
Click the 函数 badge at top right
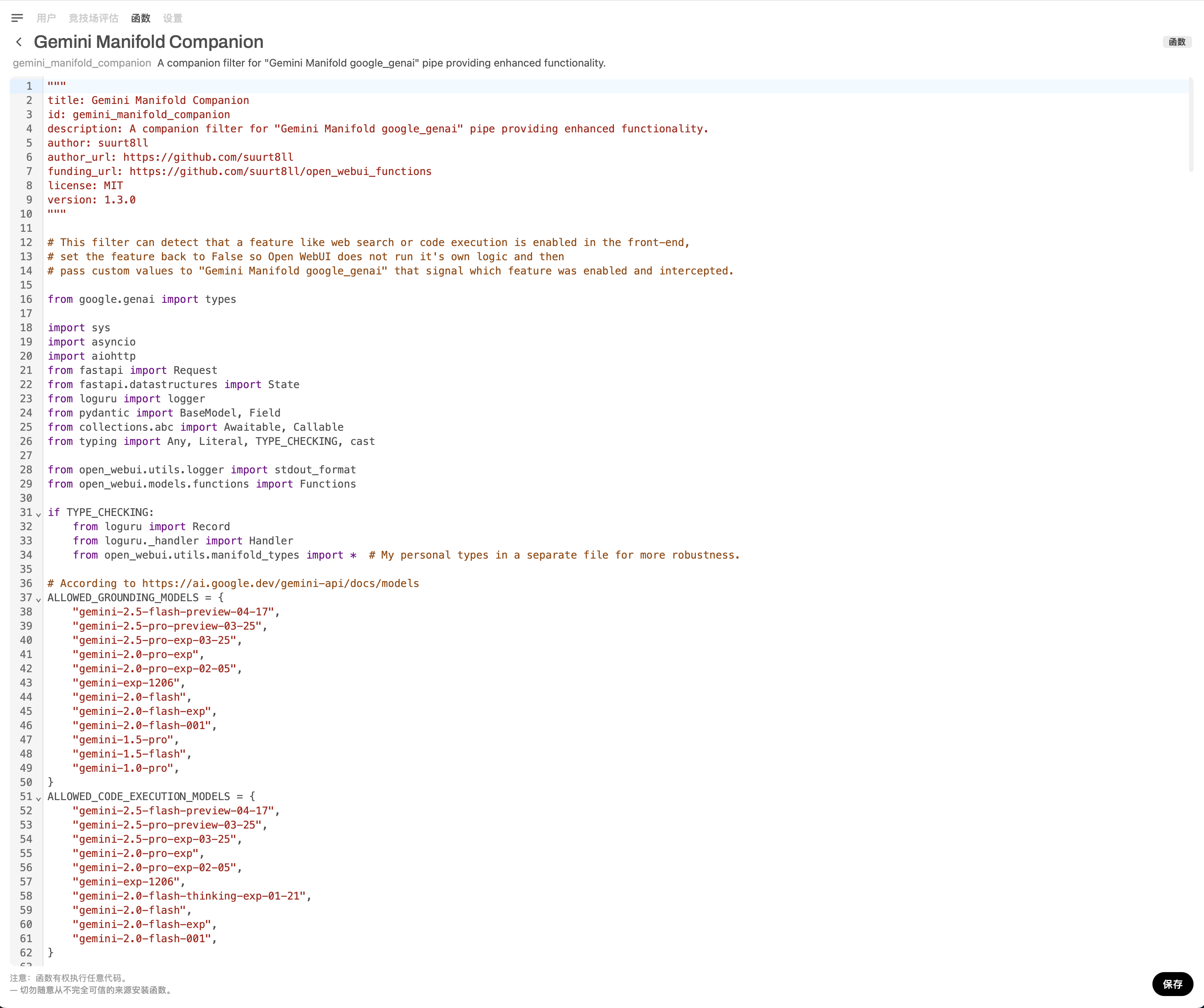click(x=1177, y=42)
